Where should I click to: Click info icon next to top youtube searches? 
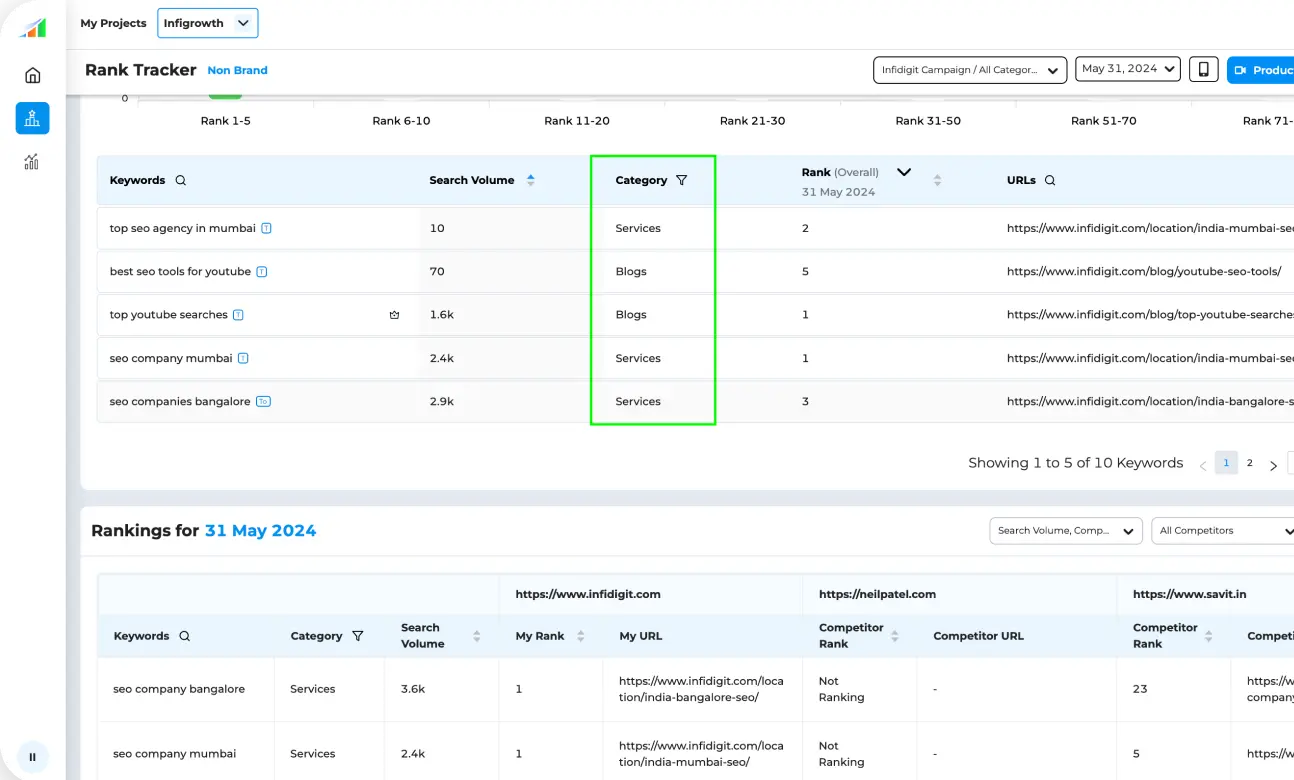coord(238,315)
